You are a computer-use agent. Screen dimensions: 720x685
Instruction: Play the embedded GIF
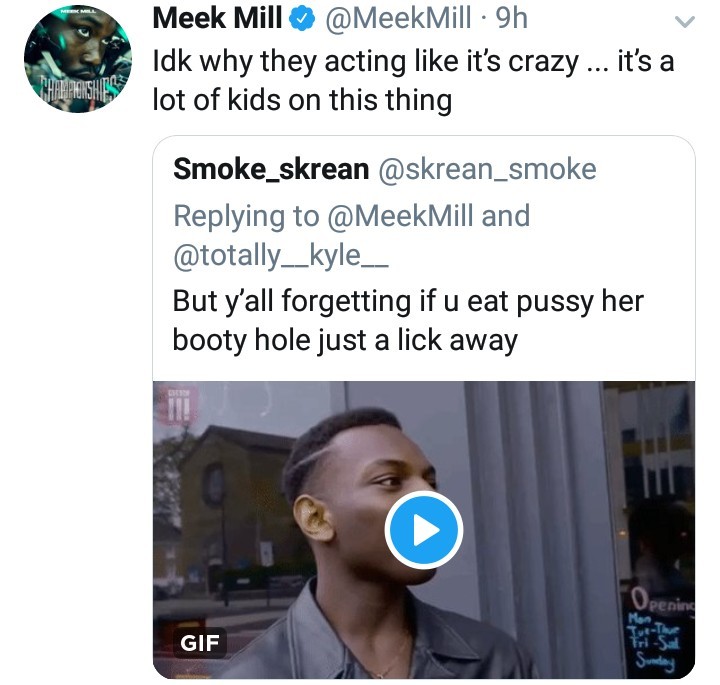[424, 531]
